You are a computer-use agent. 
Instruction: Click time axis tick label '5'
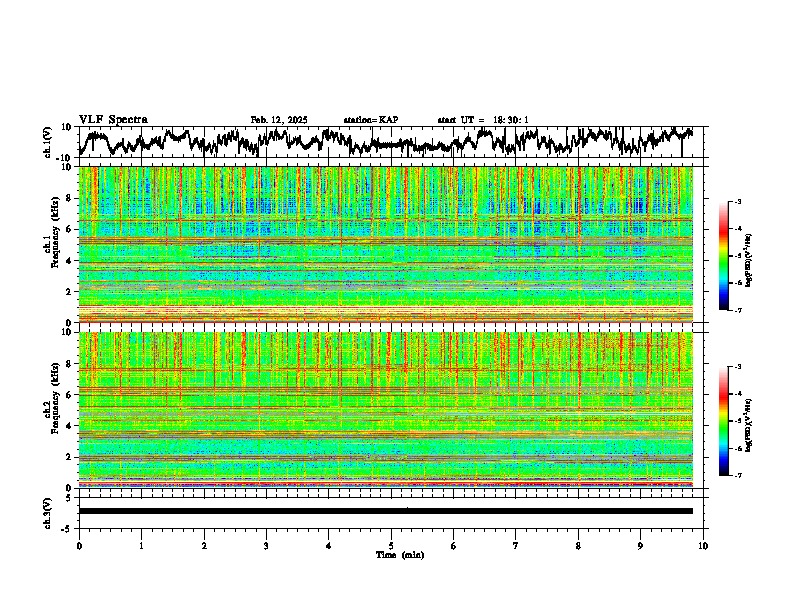pos(391,546)
